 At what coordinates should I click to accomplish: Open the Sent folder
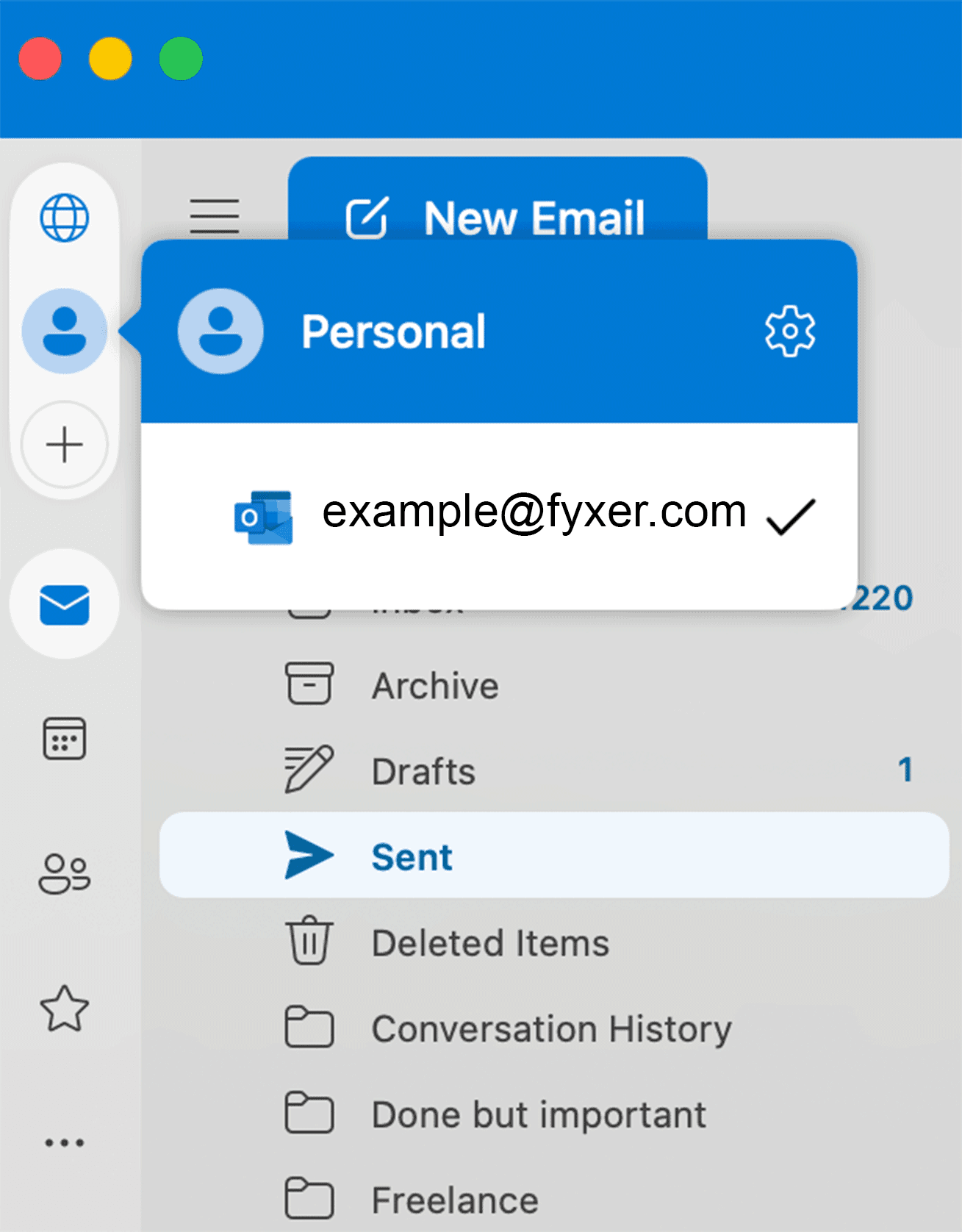(554, 855)
